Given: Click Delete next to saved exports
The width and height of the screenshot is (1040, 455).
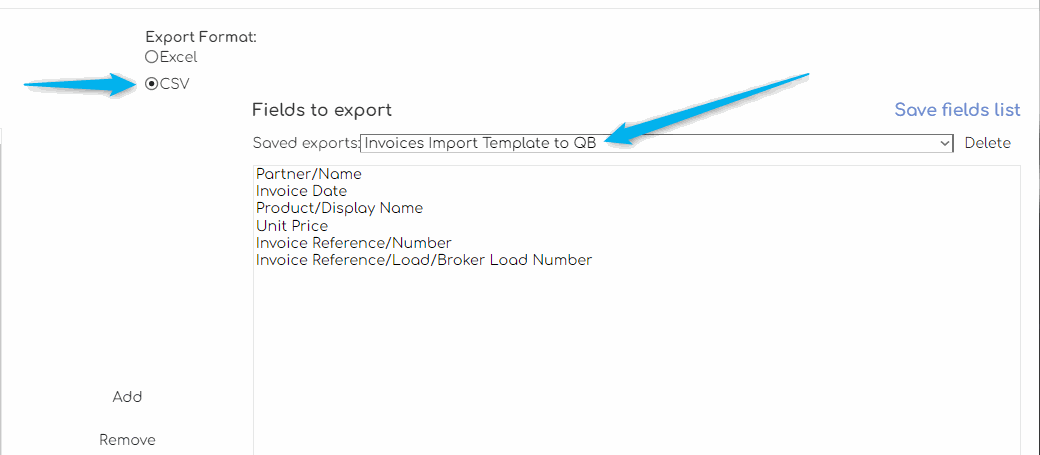Looking at the screenshot, I should click(x=987, y=143).
